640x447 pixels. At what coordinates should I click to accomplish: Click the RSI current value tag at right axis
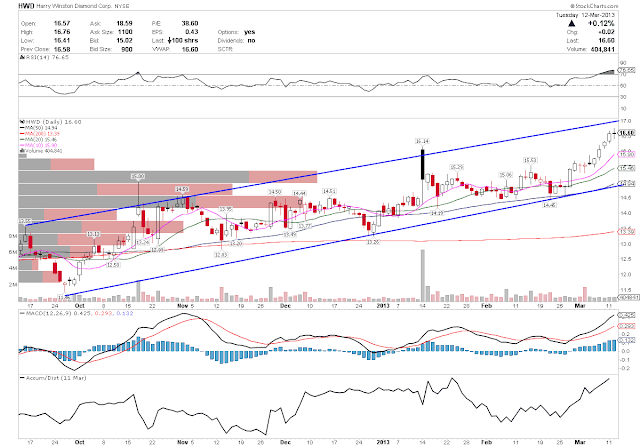pos(628,70)
